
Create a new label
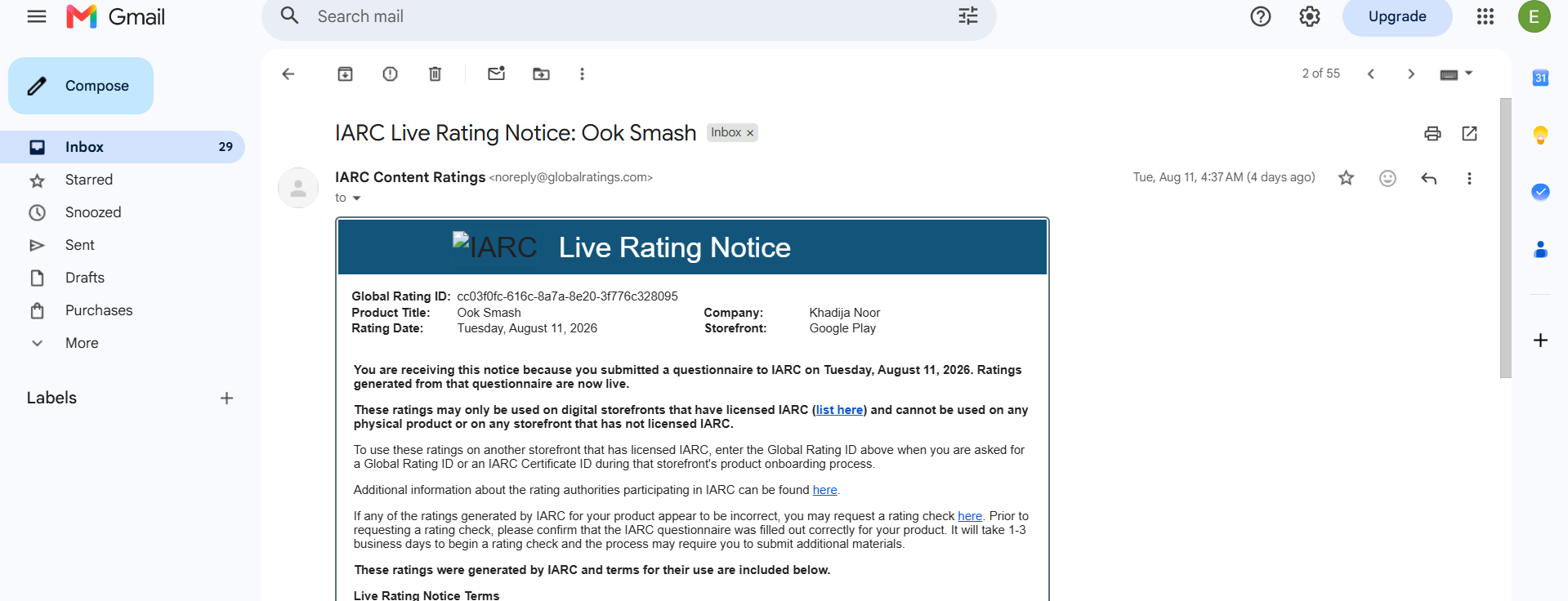click(x=227, y=398)
